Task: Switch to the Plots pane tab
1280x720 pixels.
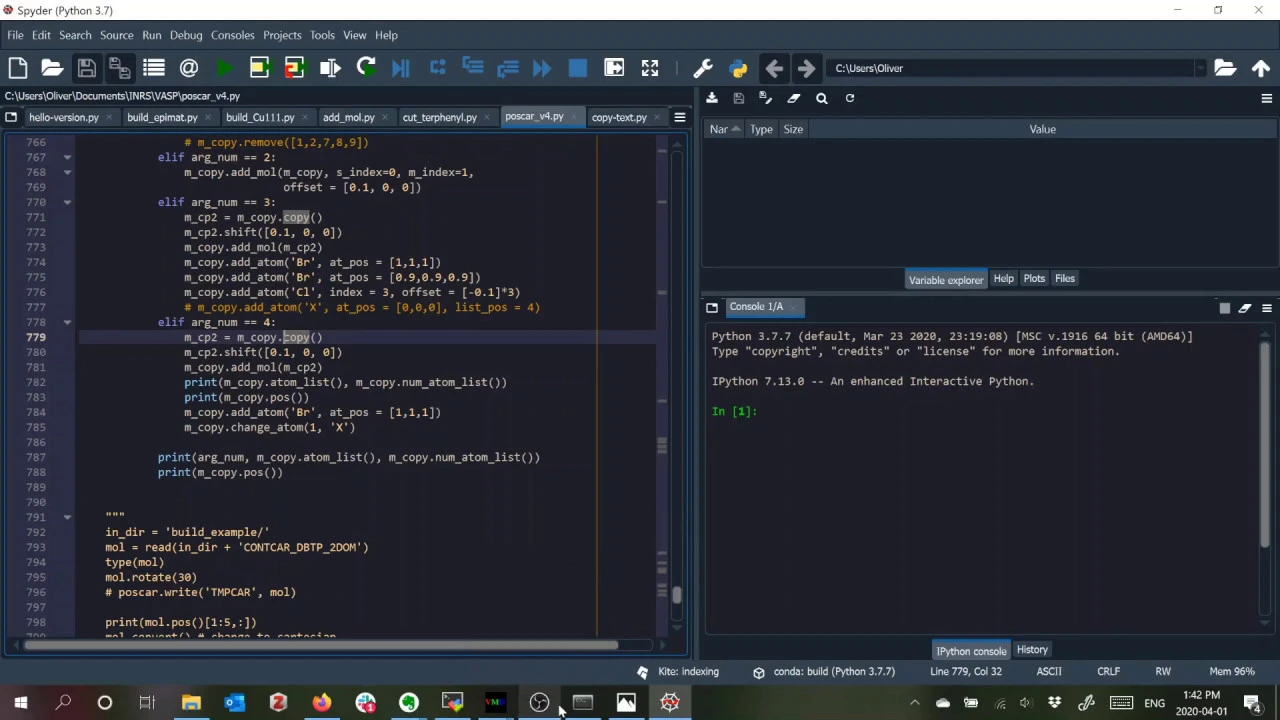Action: click(1034, 279)
